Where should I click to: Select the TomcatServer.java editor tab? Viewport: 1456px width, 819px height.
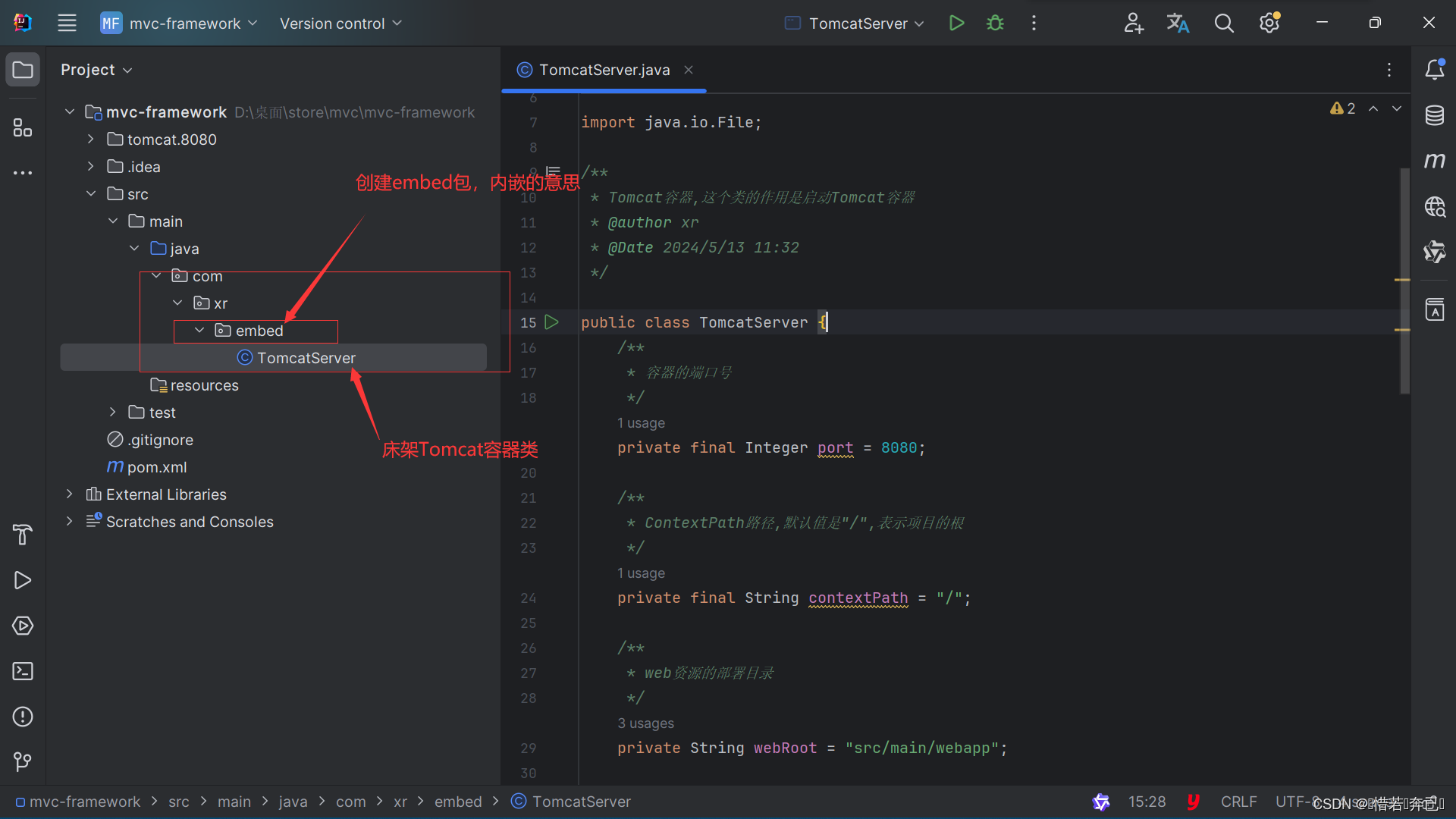point(604,70)
